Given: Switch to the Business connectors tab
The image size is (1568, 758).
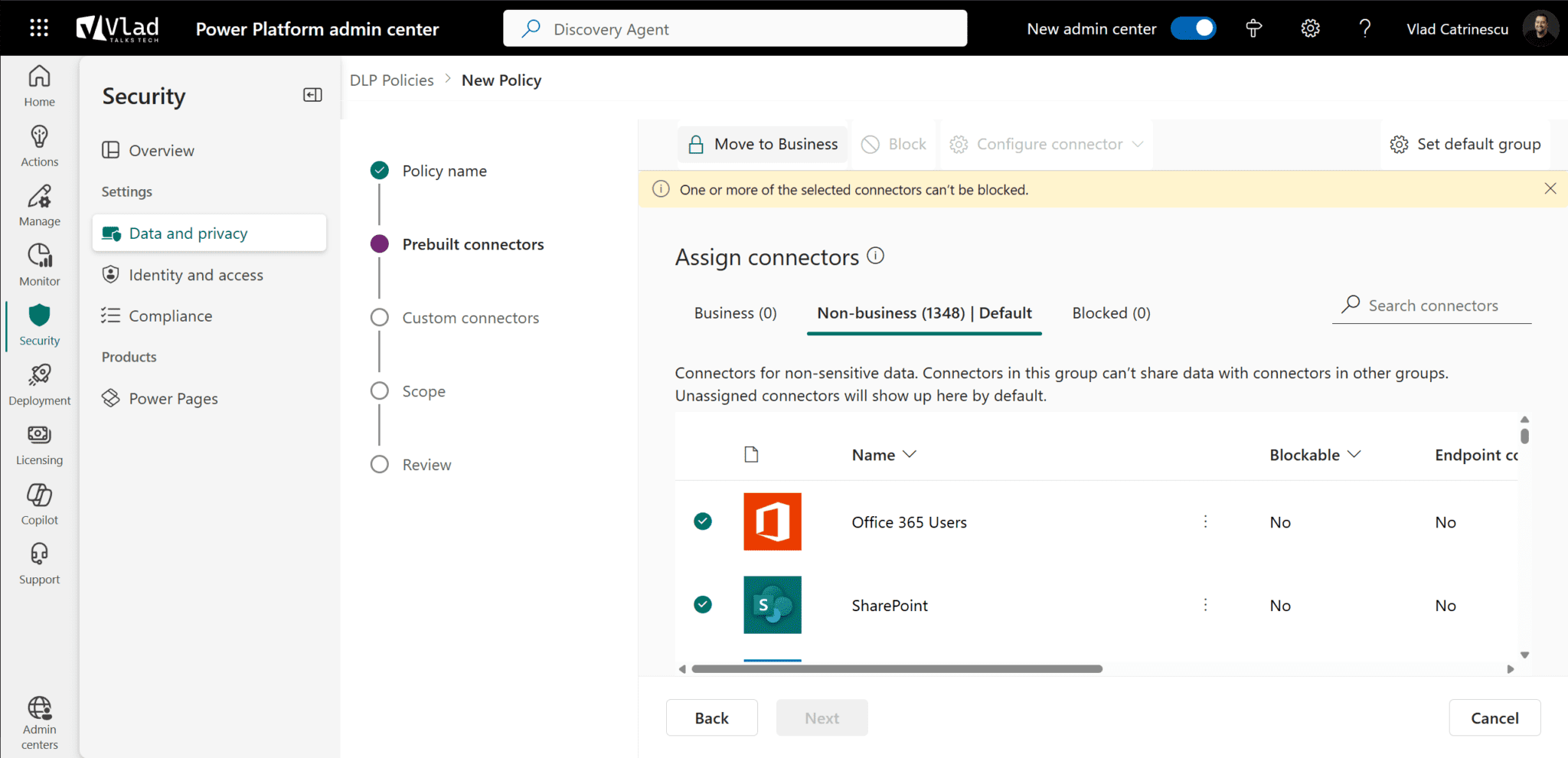Looking at the screenshot, I should (735, 312).
